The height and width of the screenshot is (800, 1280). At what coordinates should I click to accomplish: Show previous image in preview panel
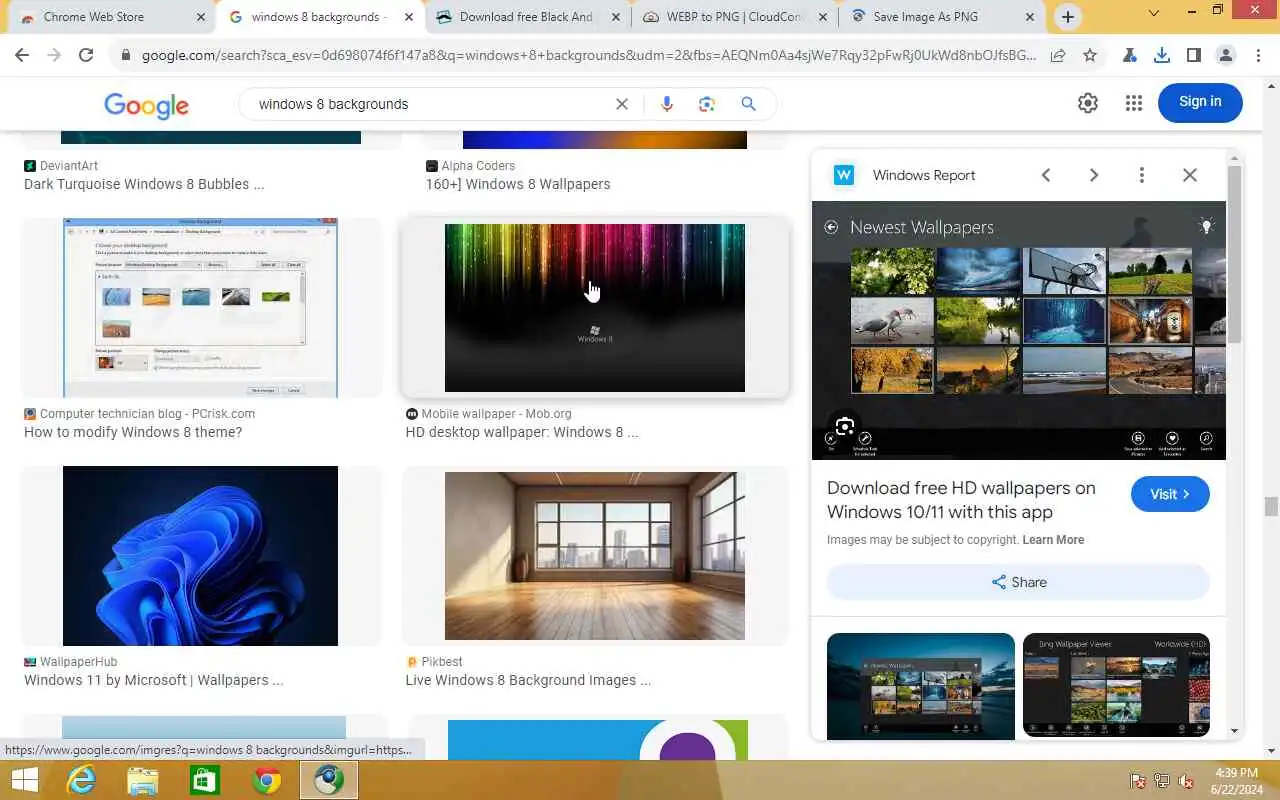coord(1046,175)
